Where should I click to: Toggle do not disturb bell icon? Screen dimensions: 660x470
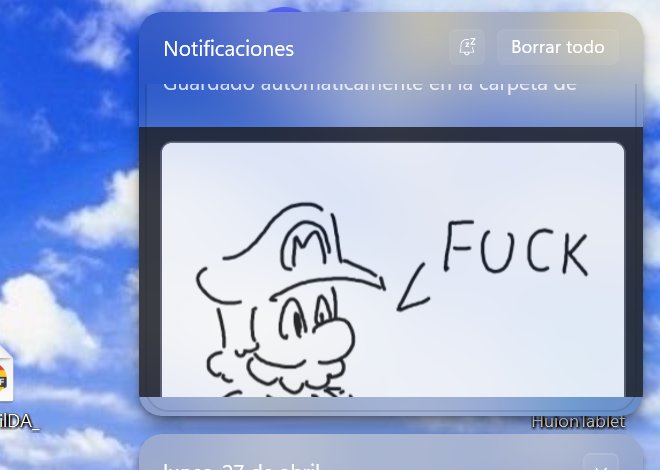[x=467, y=47]
